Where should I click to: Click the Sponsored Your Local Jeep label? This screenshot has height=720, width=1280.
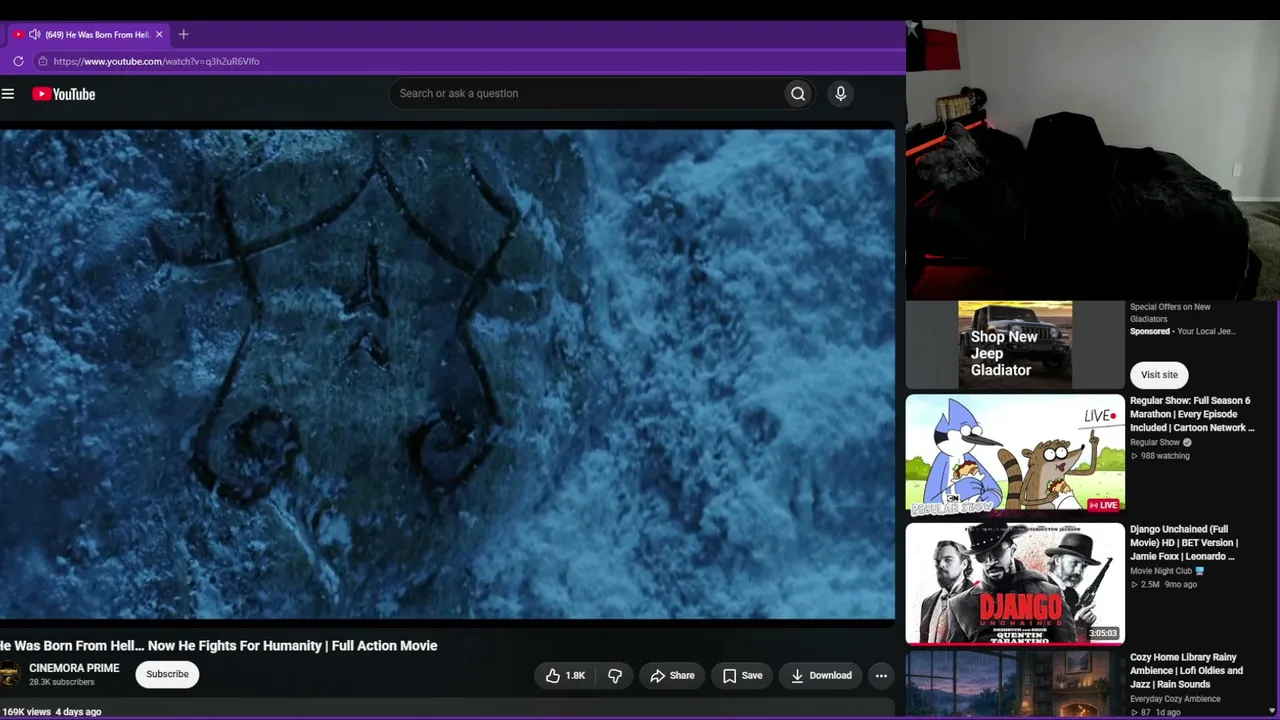[1183, 332]
